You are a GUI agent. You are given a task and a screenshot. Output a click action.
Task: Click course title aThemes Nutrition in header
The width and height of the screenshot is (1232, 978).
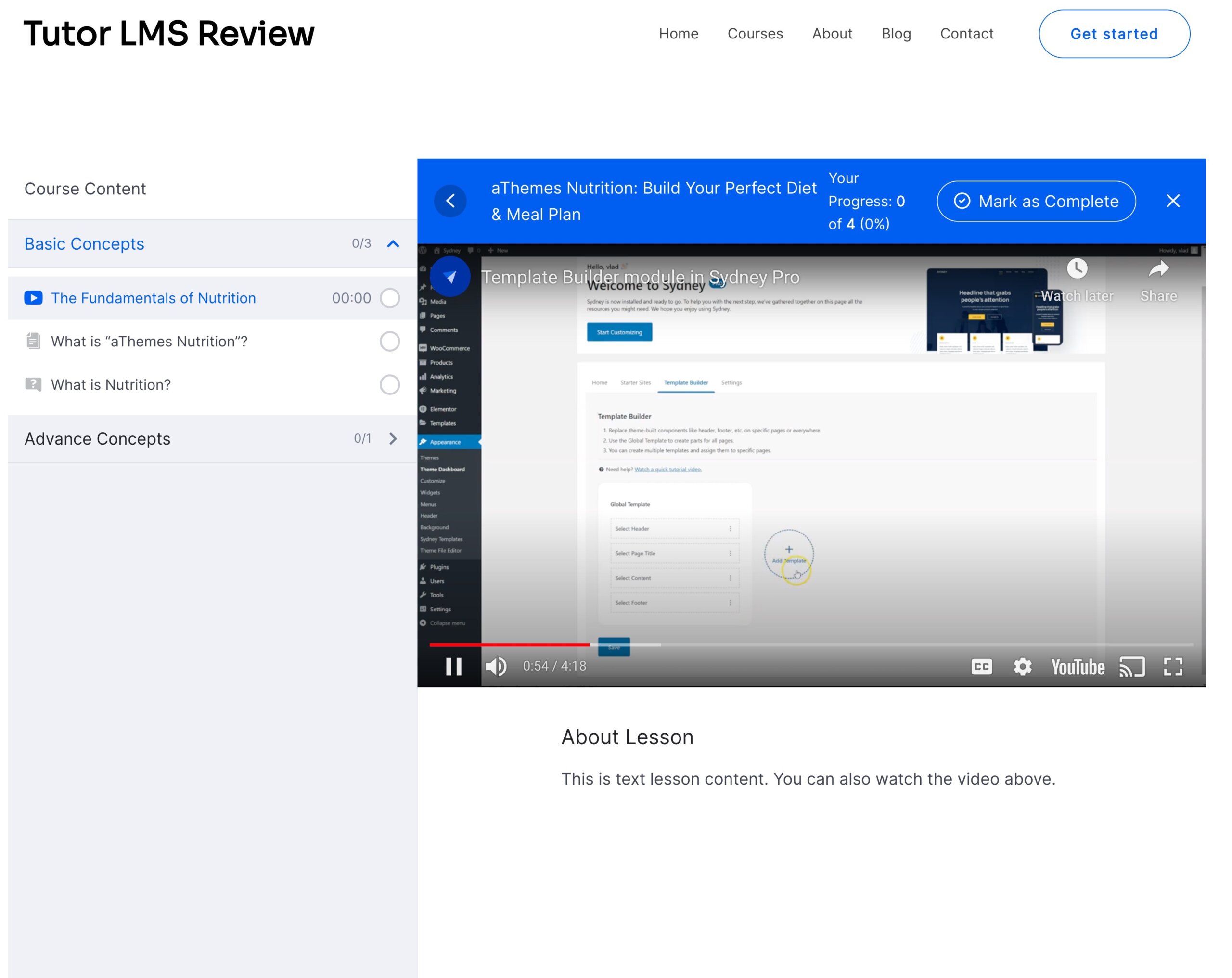click(x=654, y=201)
